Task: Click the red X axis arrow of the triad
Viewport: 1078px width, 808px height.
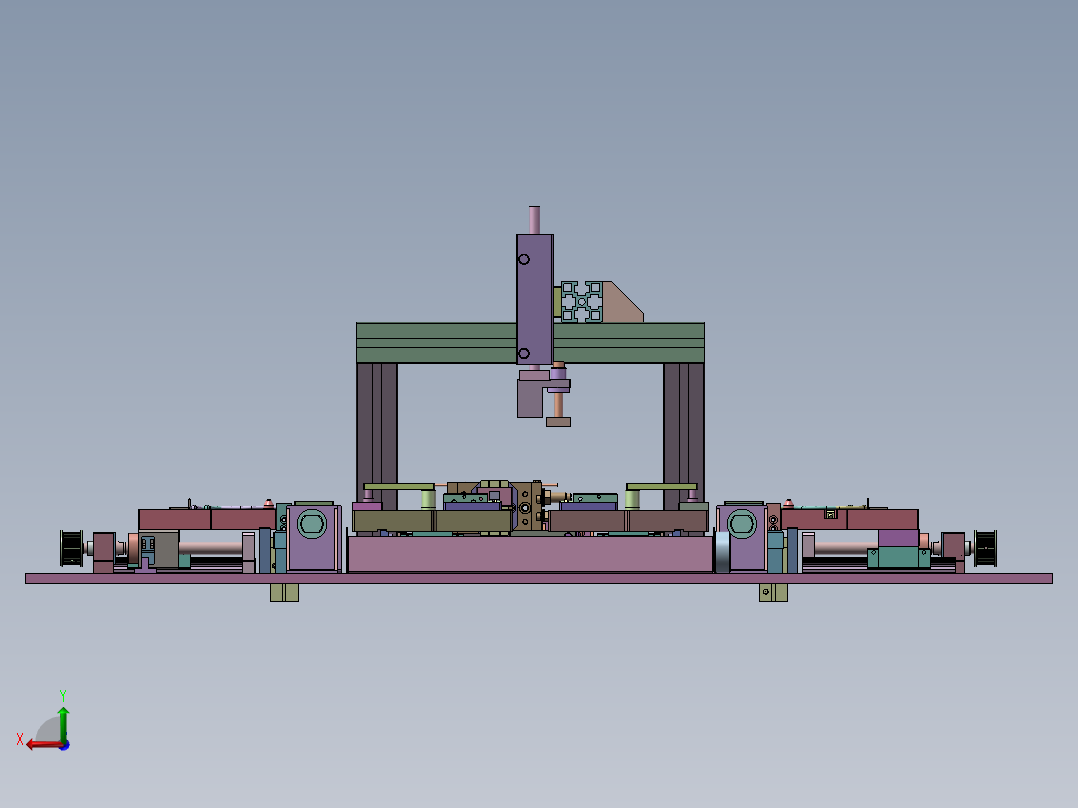Action: tap(45, 745)
